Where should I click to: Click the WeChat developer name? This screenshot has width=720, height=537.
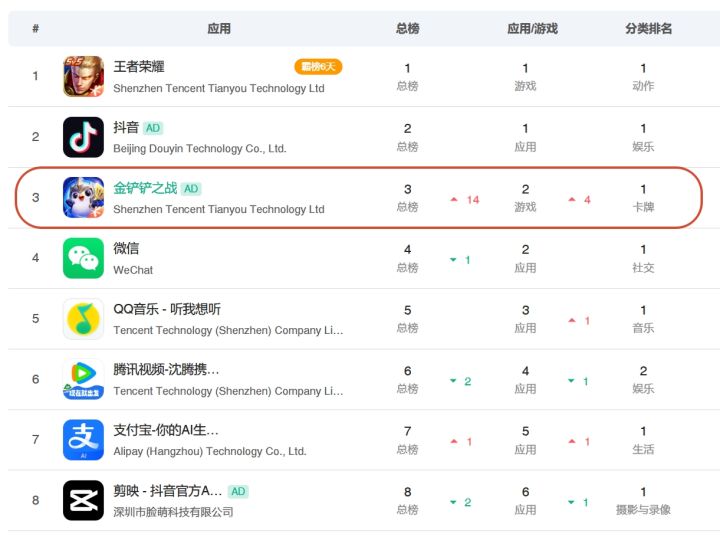133,270
